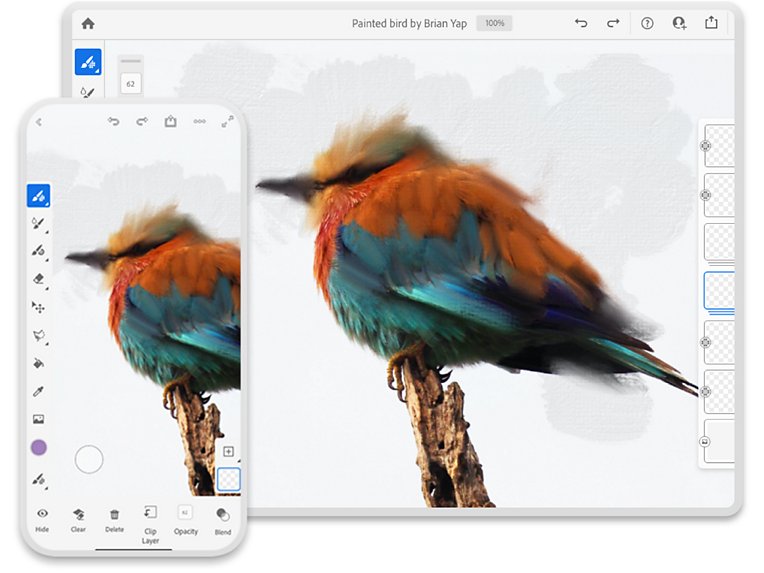Click the brush size 62 field
764x573 pixels.
pos(131,84)
